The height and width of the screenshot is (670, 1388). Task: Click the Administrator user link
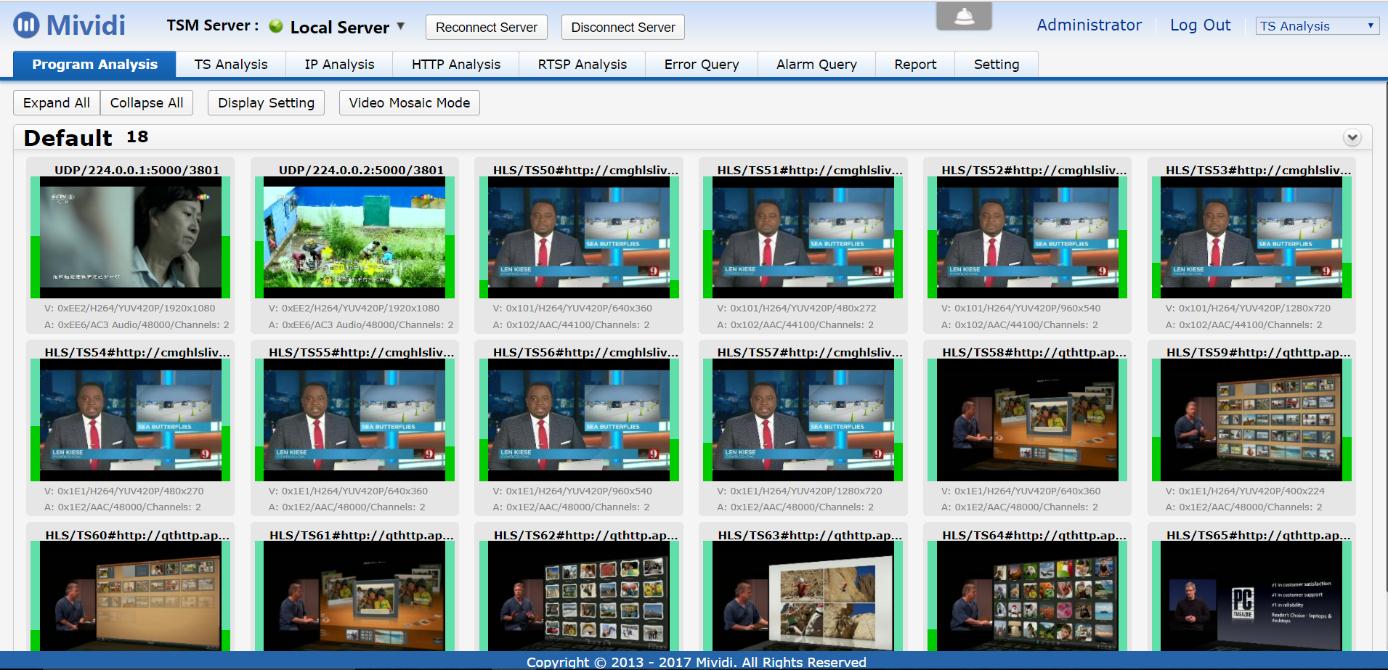1089,25
